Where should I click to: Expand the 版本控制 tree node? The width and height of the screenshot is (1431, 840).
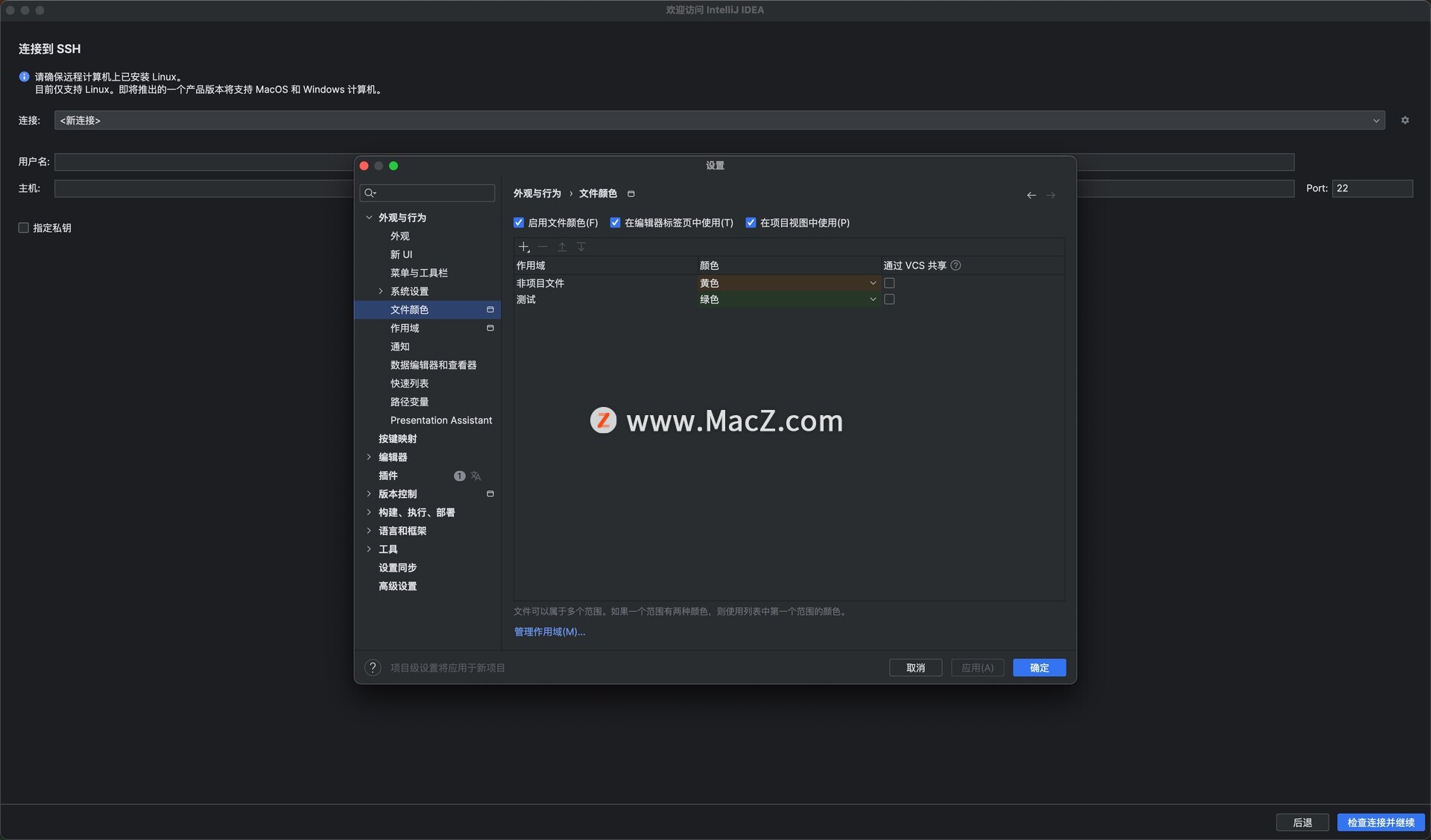coord(369,494)
